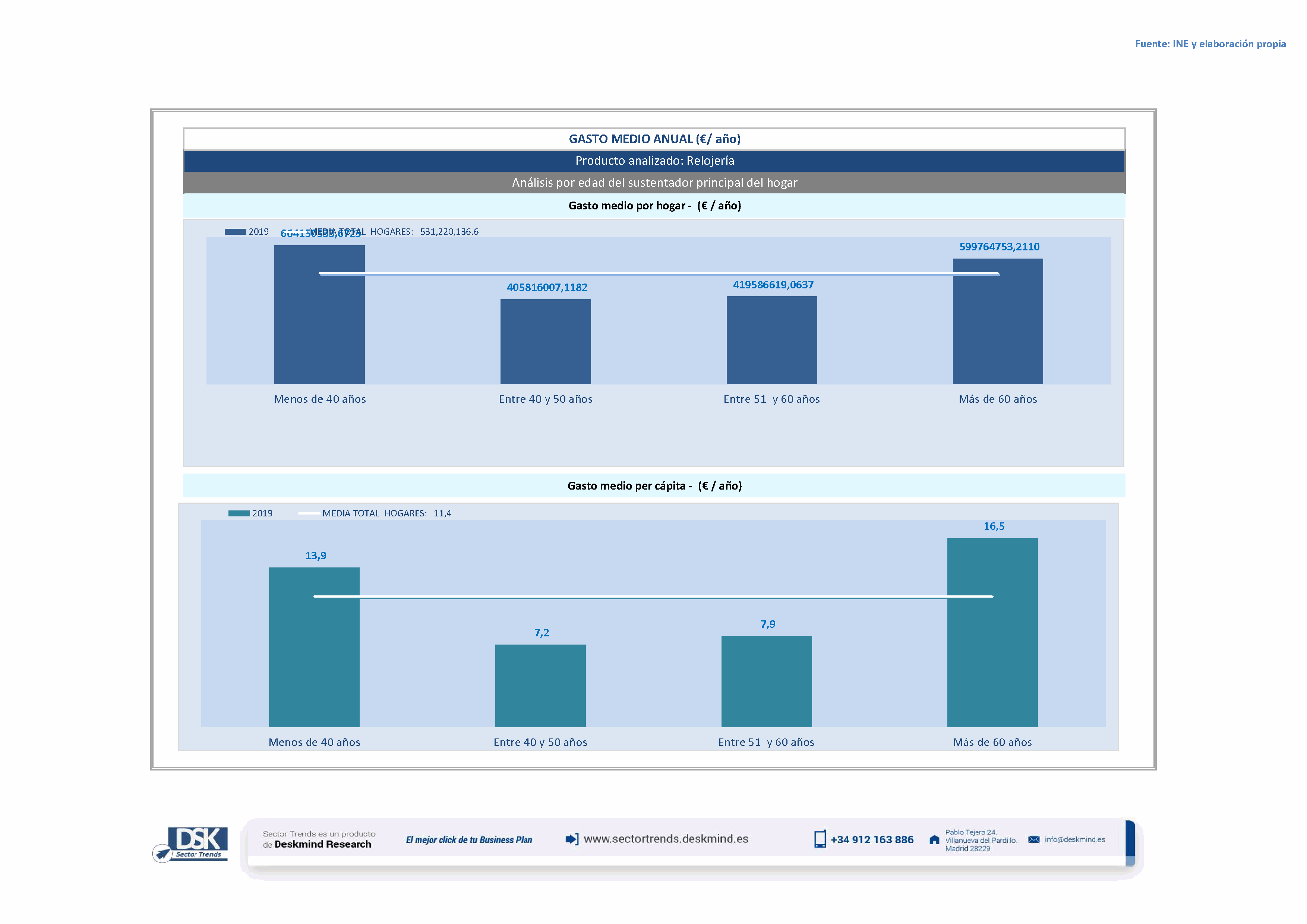This screenshot has width=1307, height=924.
Task: Click the 16,5 data label
Action: (x=994, y=526)
